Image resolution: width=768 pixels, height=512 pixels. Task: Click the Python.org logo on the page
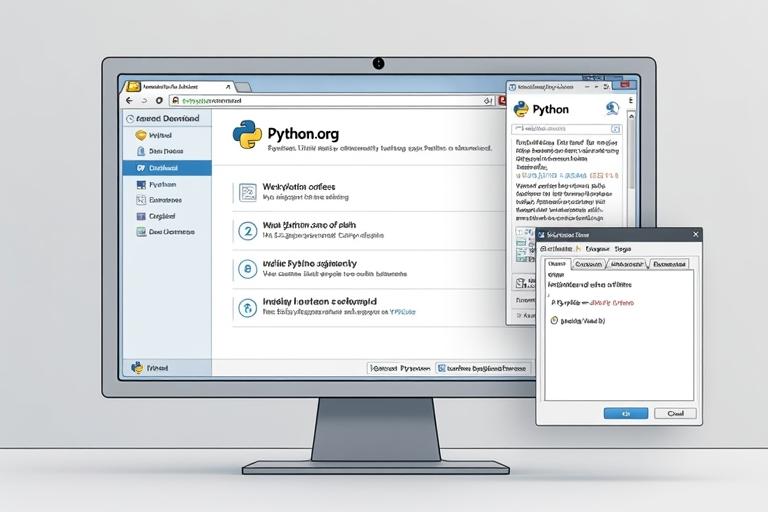(x=246, y=134)
